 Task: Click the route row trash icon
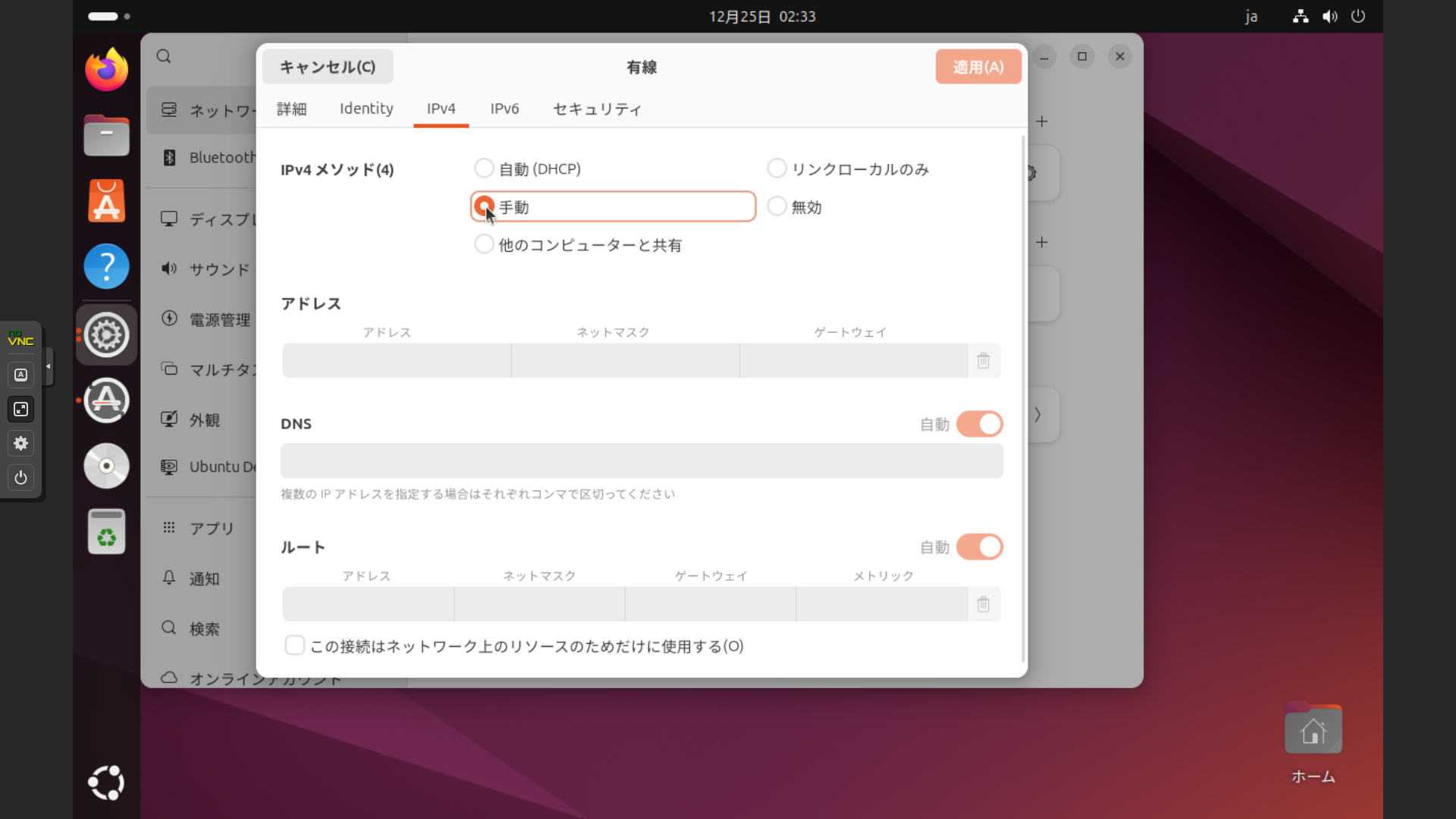983,604
